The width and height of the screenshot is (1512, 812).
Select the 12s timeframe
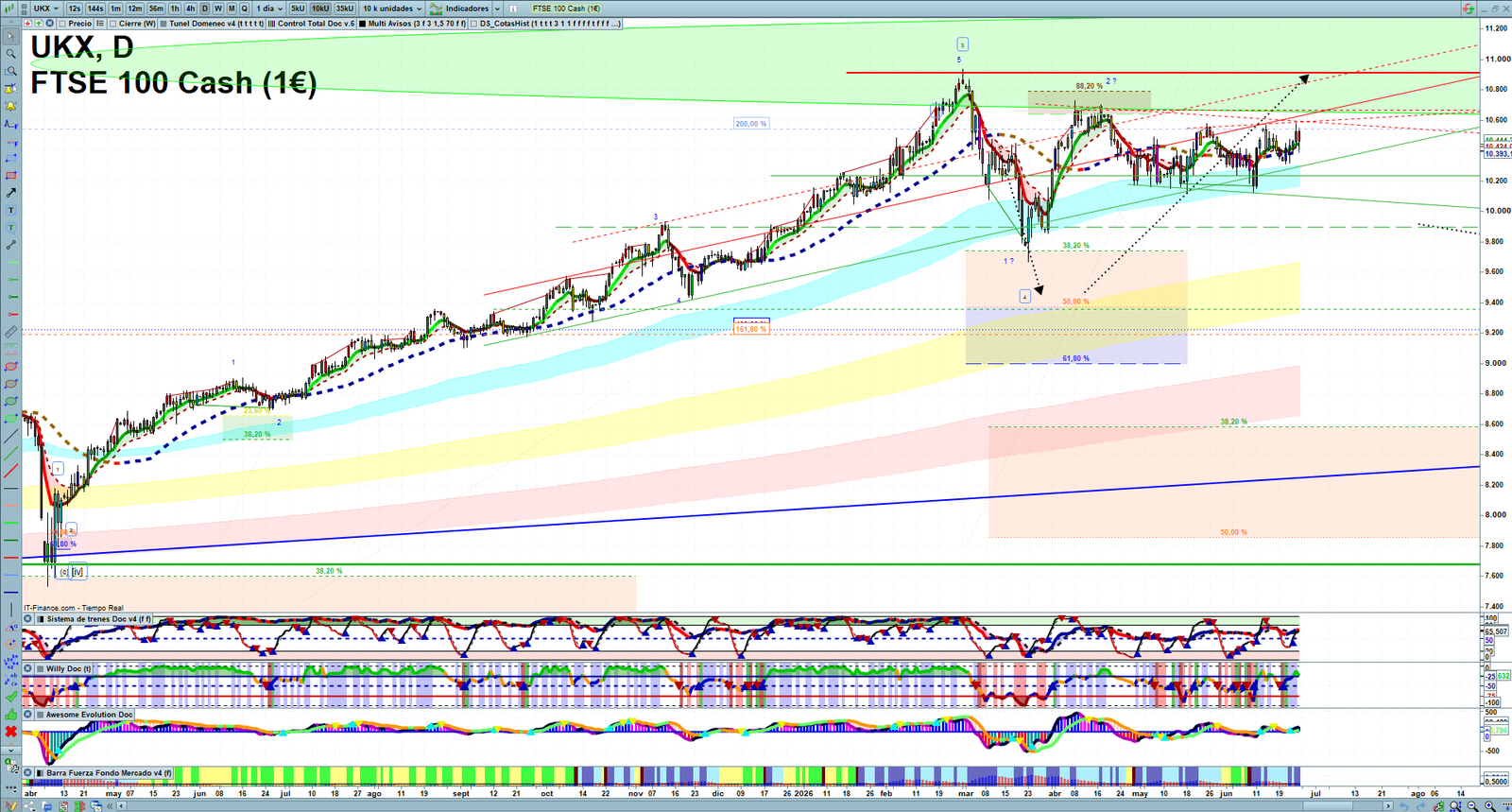(x=74, y=9)
